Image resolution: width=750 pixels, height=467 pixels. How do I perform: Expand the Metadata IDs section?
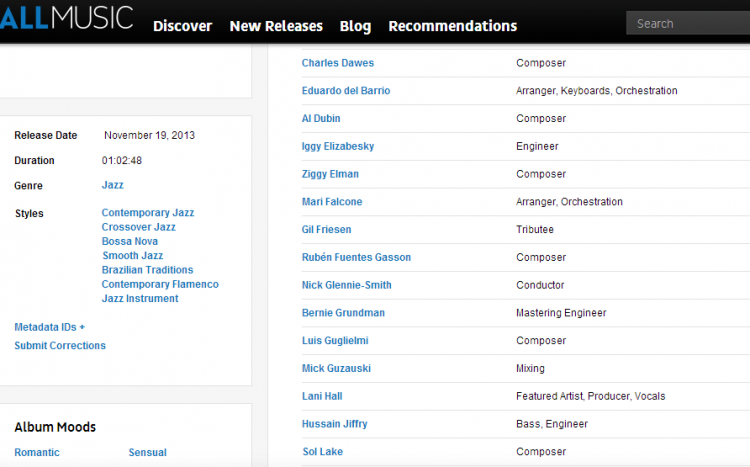49,327
